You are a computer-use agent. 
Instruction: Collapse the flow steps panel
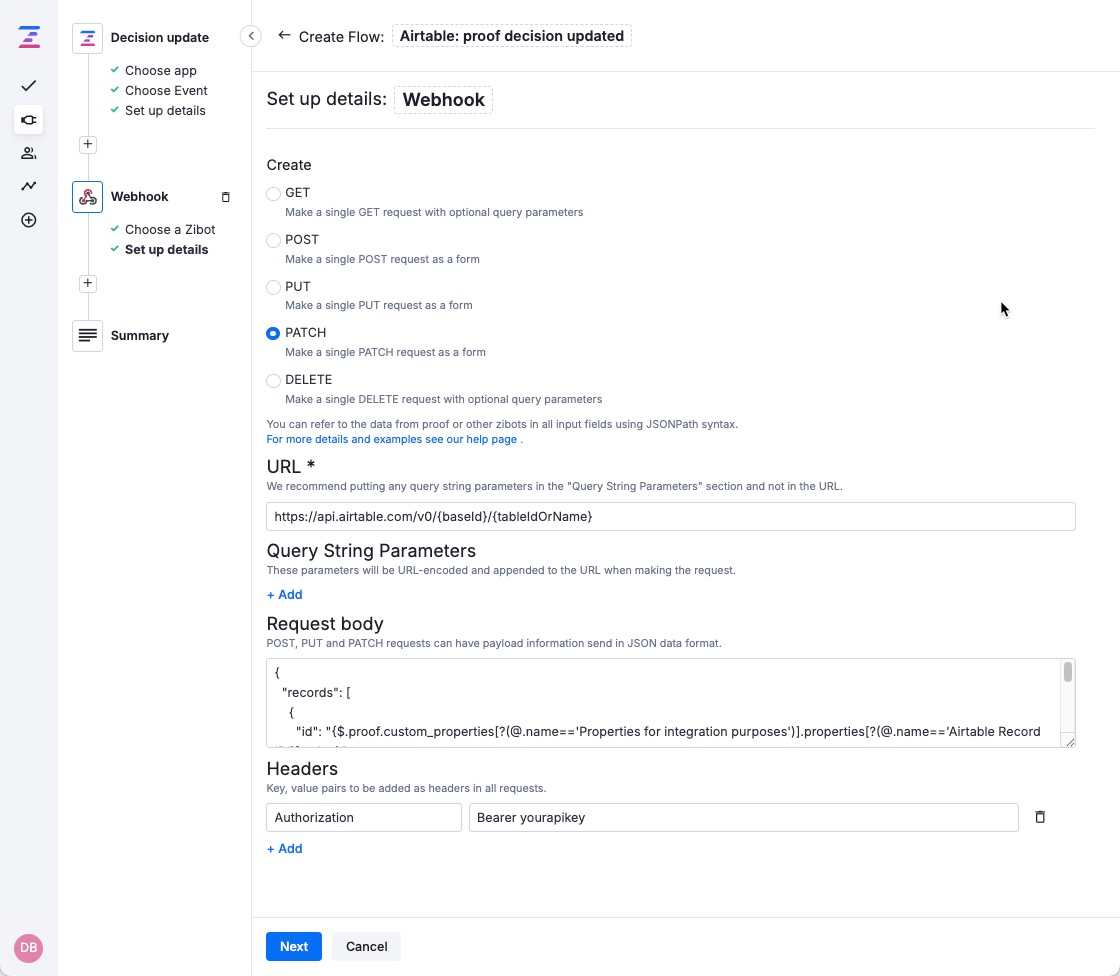[x=251, y=35]
